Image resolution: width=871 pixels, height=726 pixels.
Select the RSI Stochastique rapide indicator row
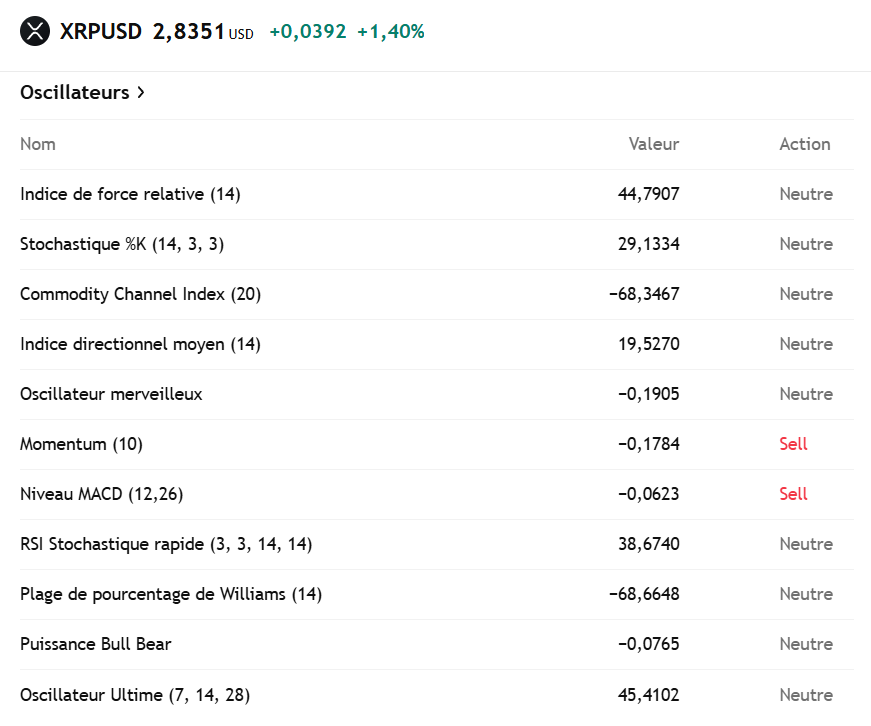166,544
